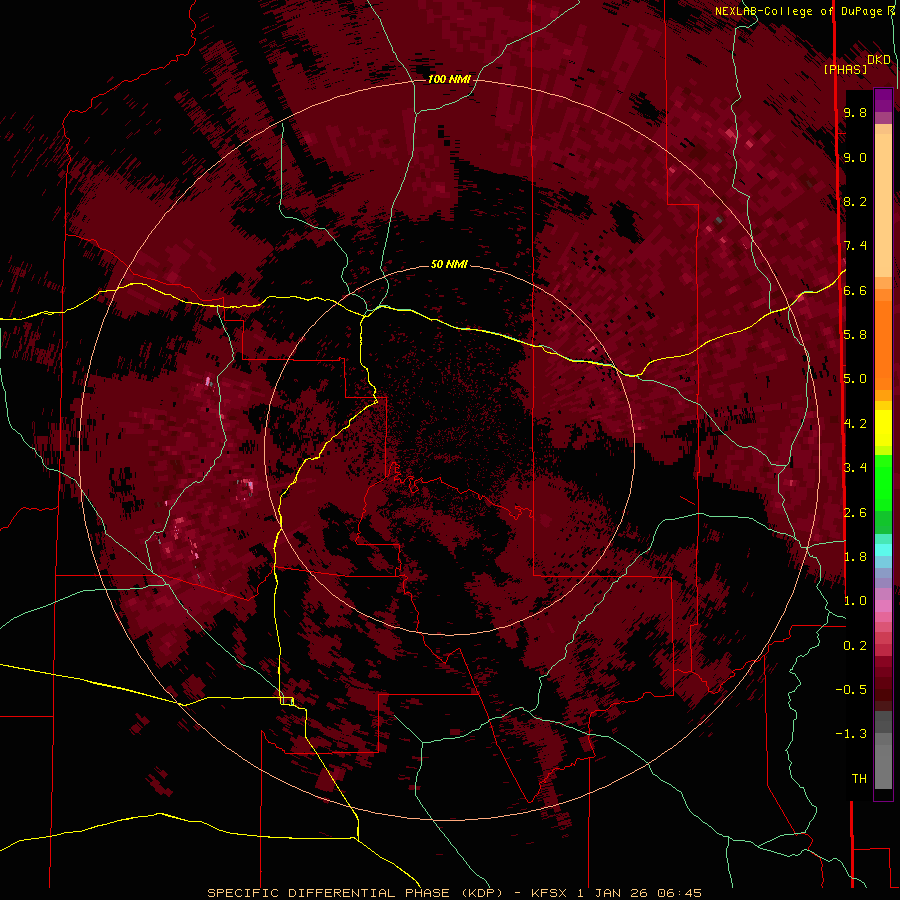Click the Specific Differential Phase (KDP) caption

coord(355,893)
